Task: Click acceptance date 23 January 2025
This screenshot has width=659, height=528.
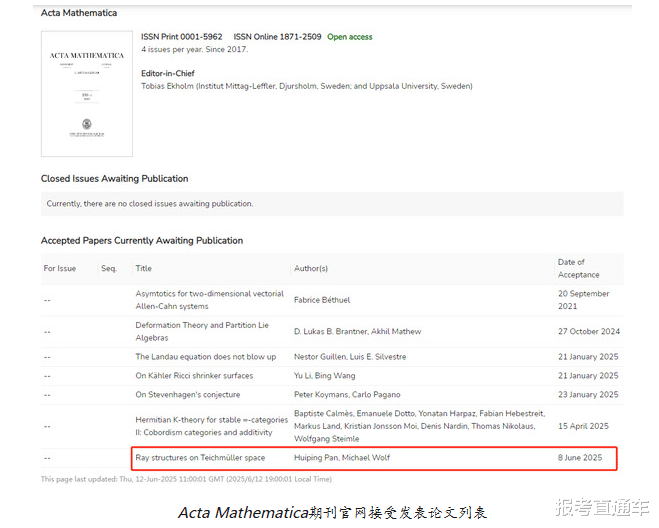Action: coord(588,395)
